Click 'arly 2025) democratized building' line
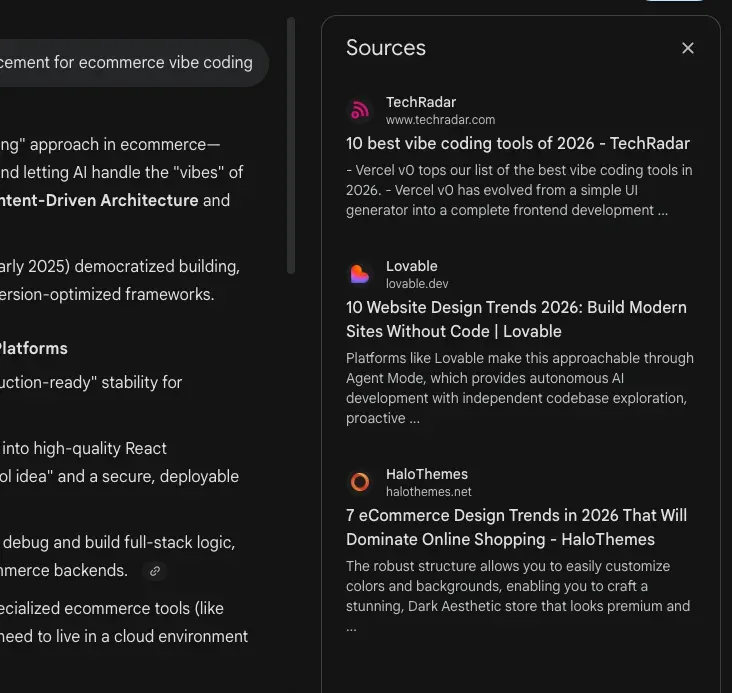The height and width of the screenshot is (693, 732). (120, 266)
